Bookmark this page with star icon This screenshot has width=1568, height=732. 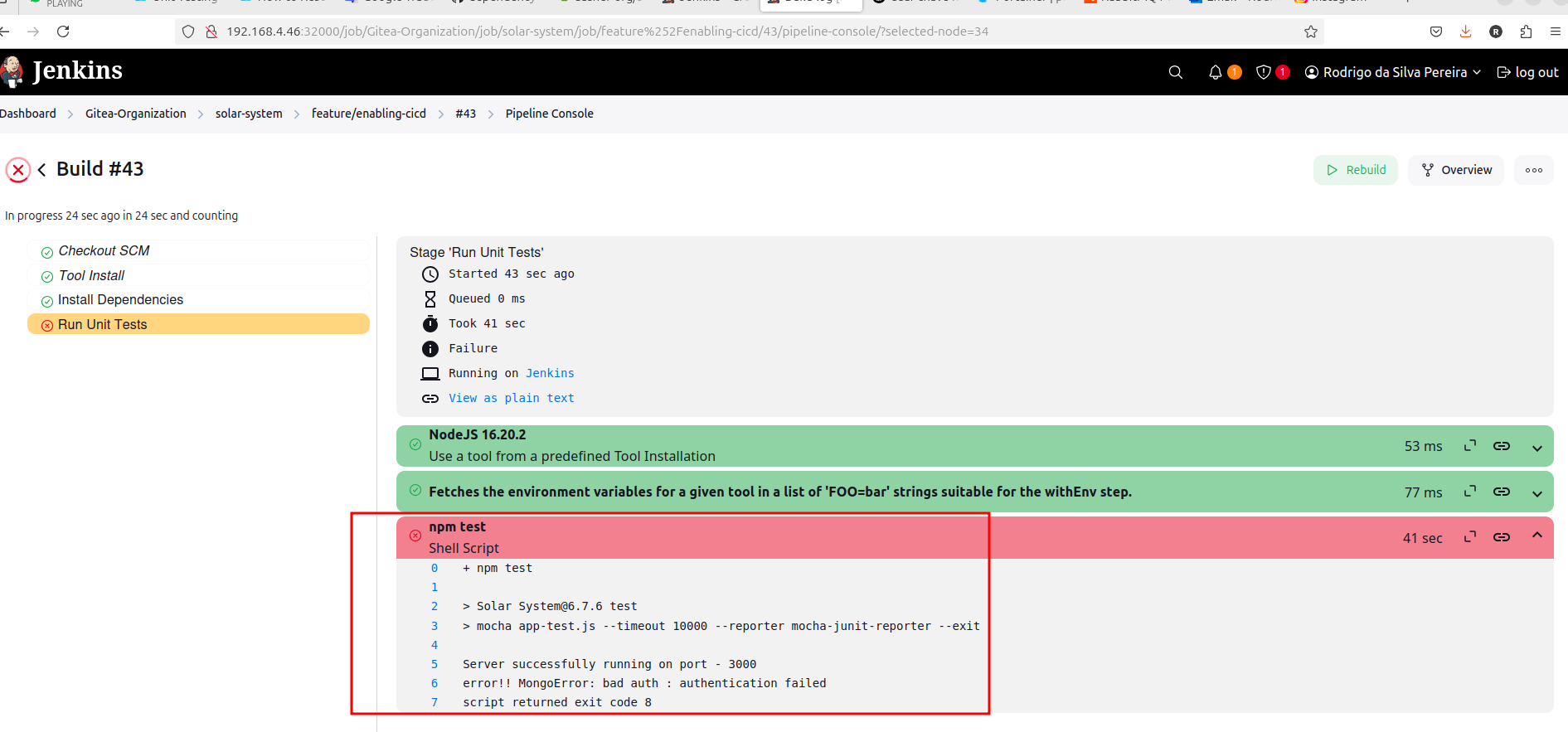[x=1311, y=32]
